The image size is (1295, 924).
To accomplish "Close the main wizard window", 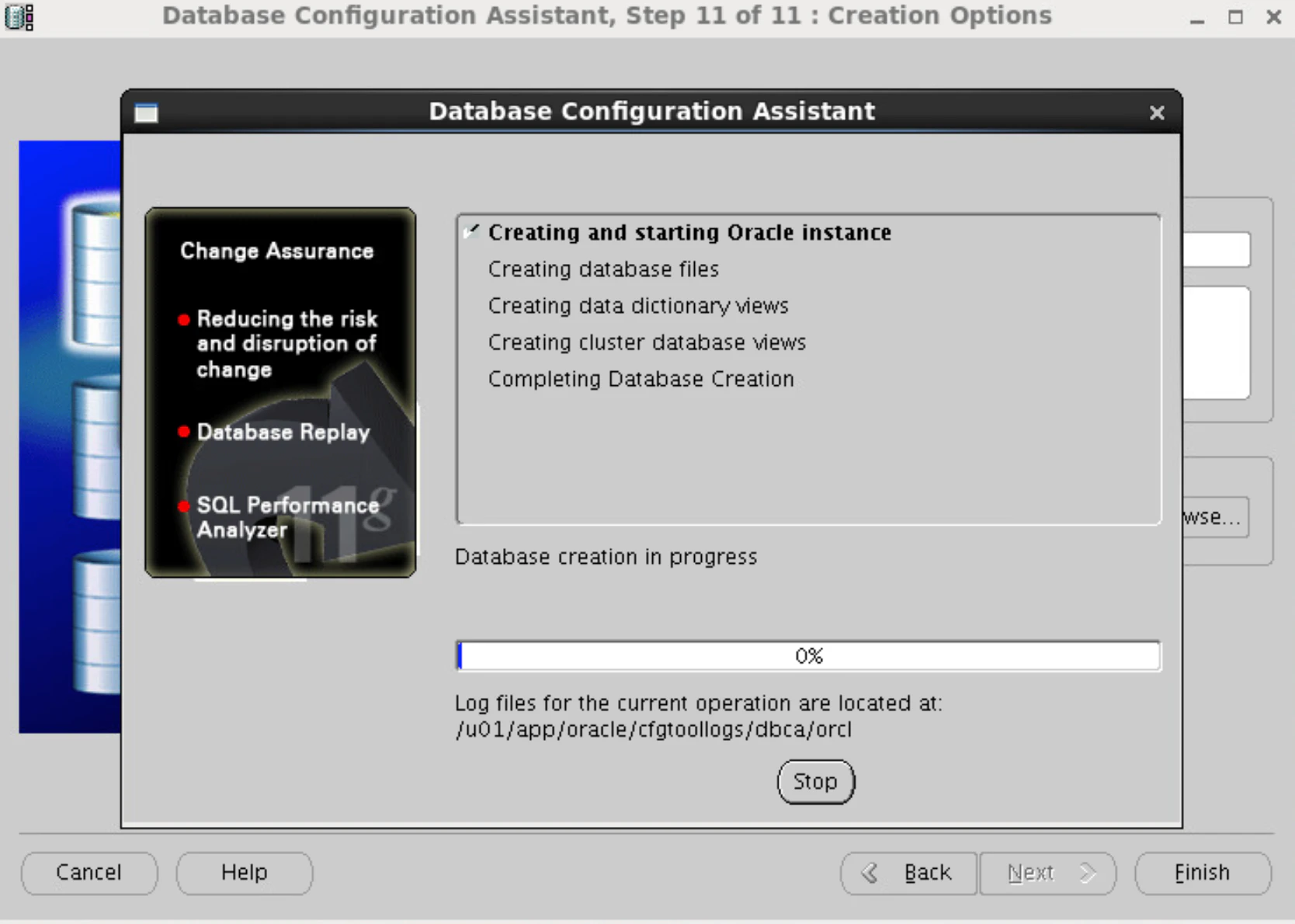I will click(1274, 17).
